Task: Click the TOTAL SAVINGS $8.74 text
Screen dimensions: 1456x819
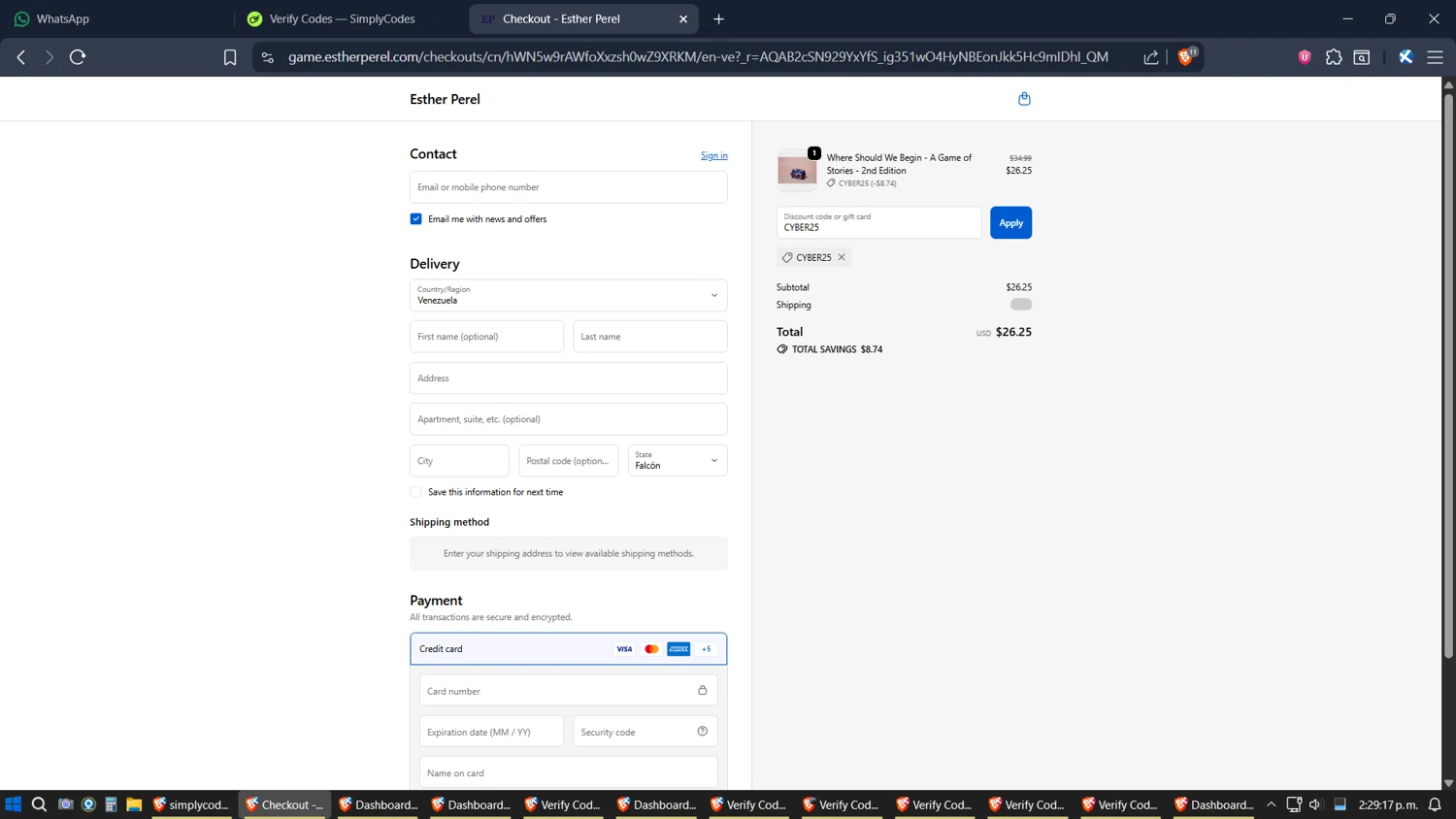Action: coord(837,349)
